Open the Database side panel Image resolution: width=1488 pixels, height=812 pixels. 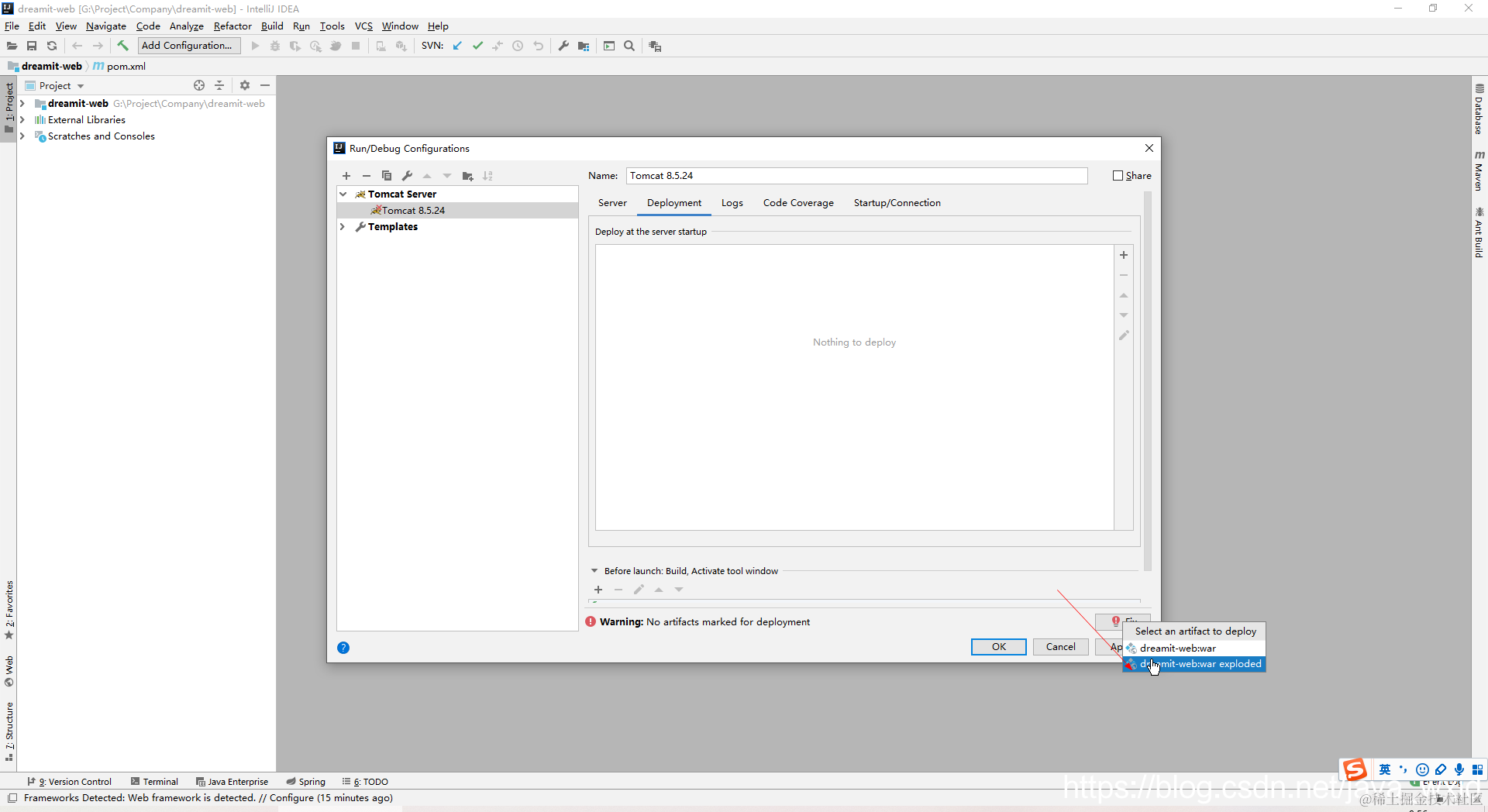point(1479,108)
